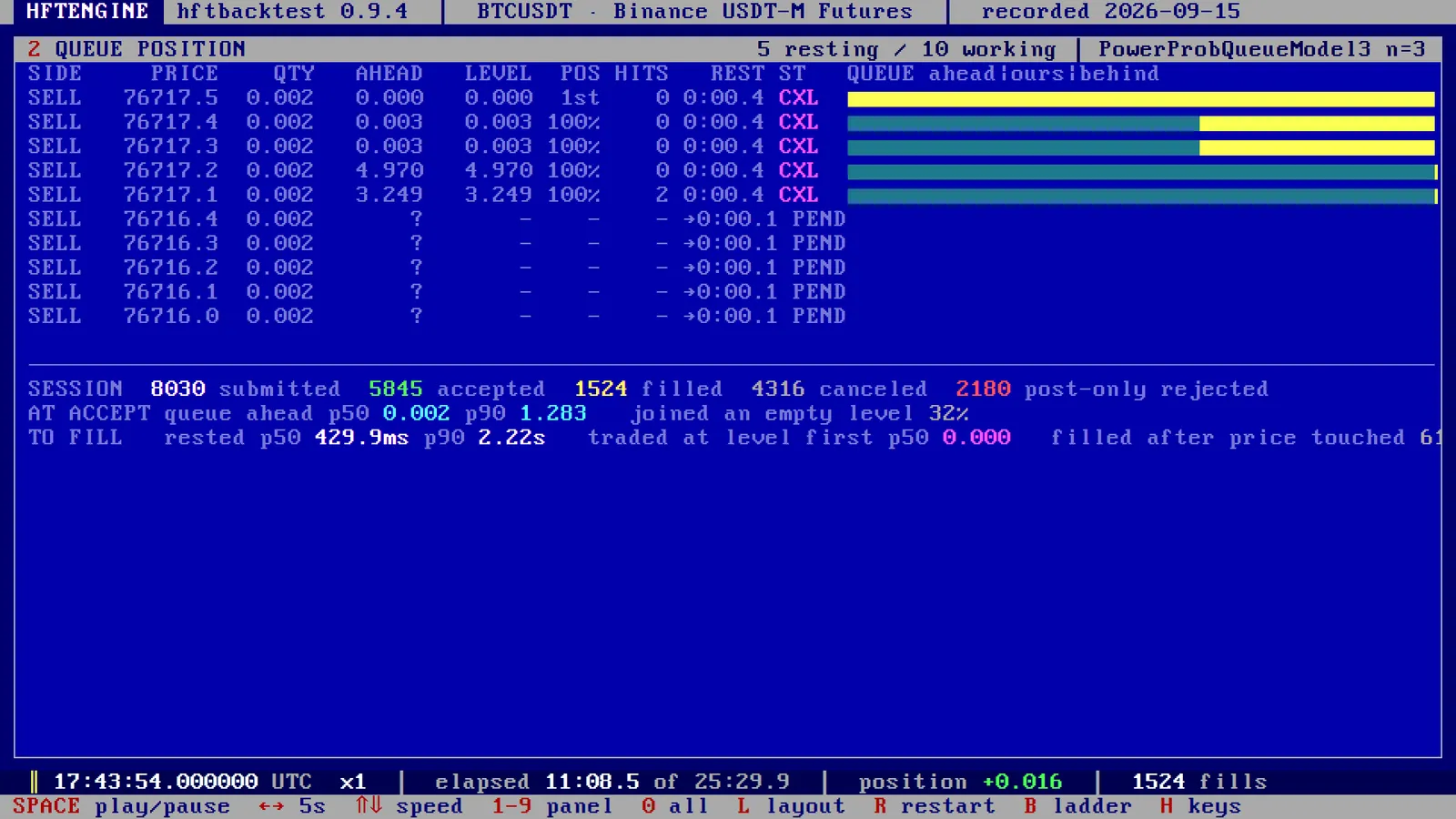Click 8030 submitted session stat
This screenshot has height=819, width=1456.
246,389
